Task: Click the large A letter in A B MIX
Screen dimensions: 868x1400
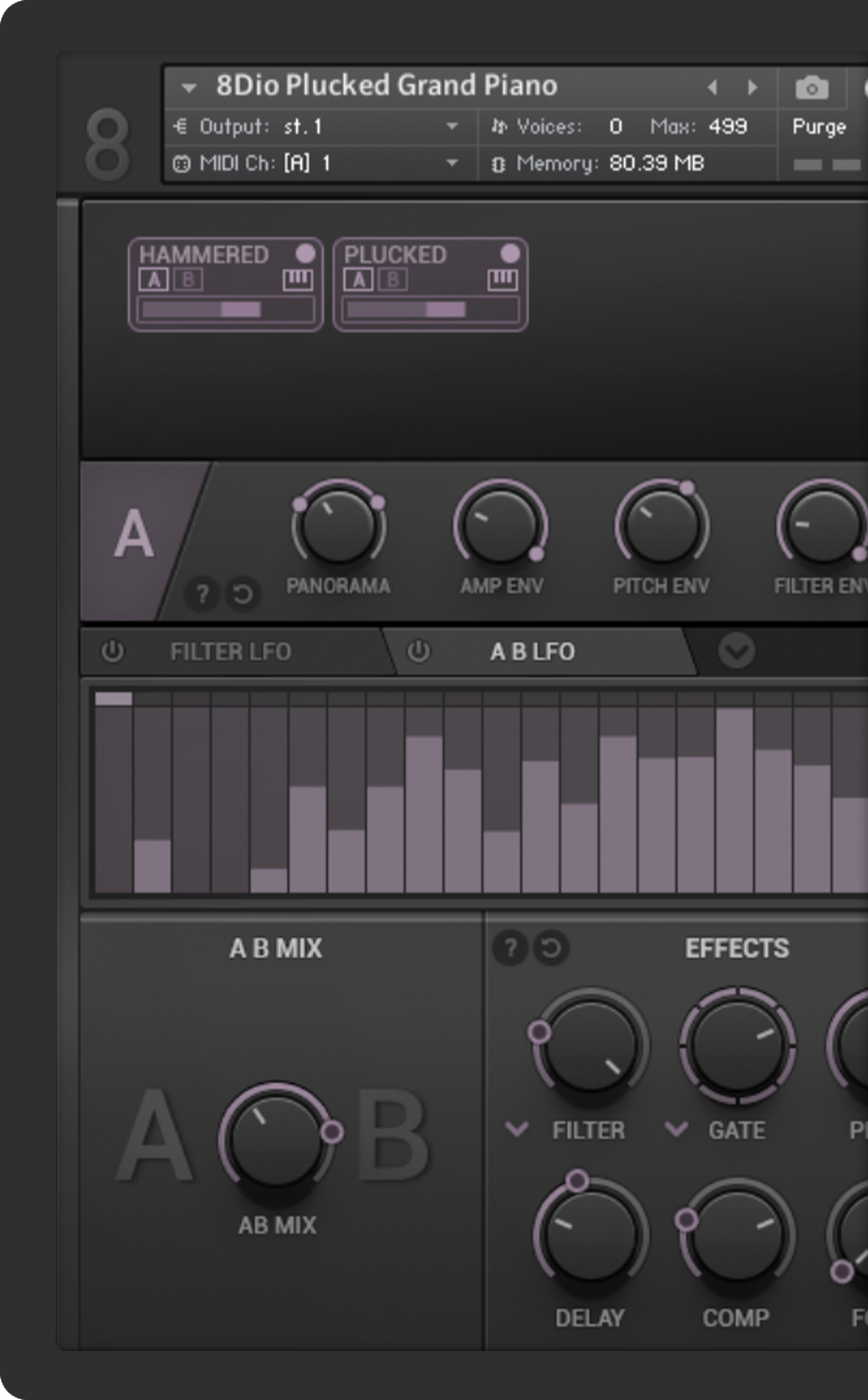Action: coord(154,1137)
